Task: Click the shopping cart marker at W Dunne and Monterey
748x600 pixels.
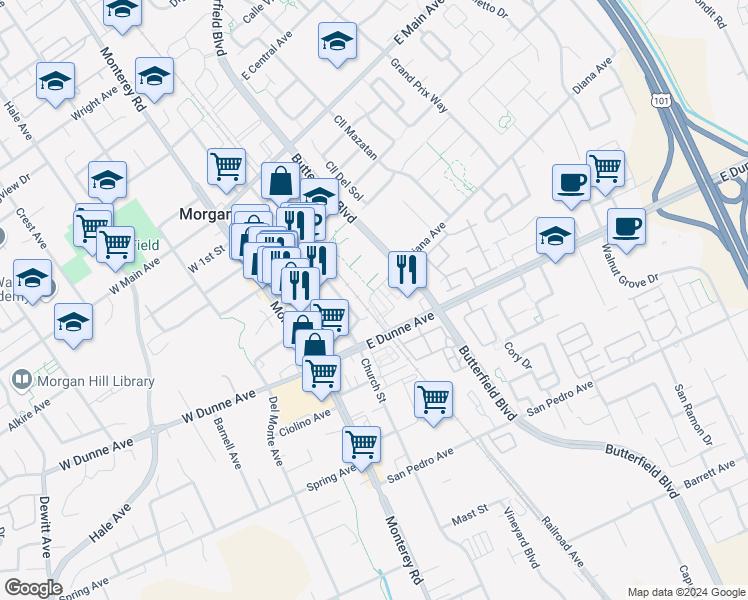Action: (322, 376)
